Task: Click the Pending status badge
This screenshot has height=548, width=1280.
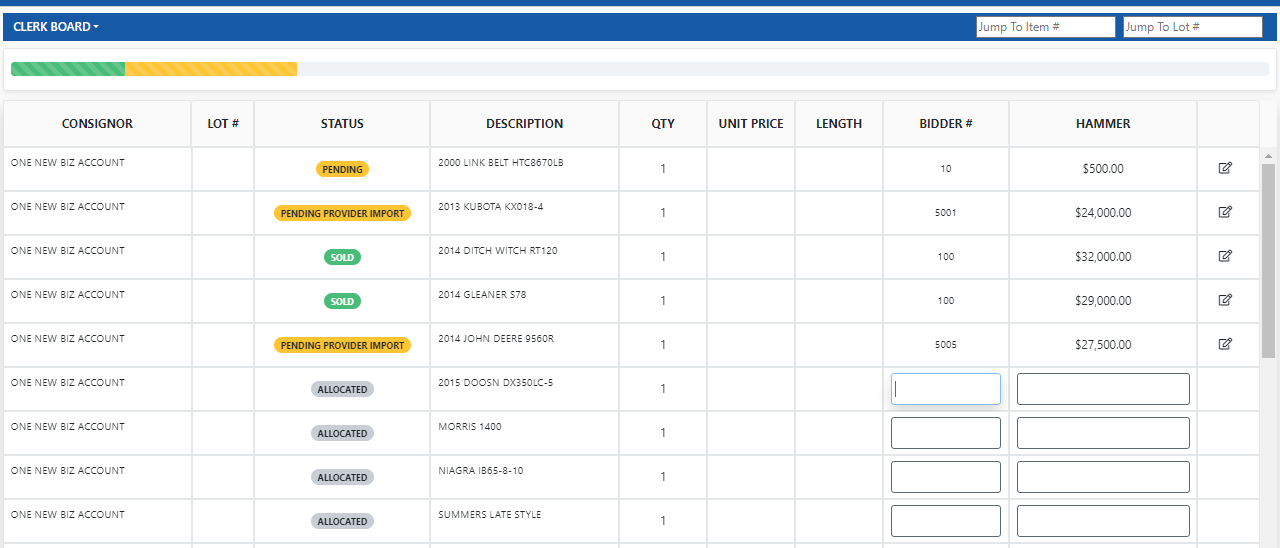Action: 342,169
